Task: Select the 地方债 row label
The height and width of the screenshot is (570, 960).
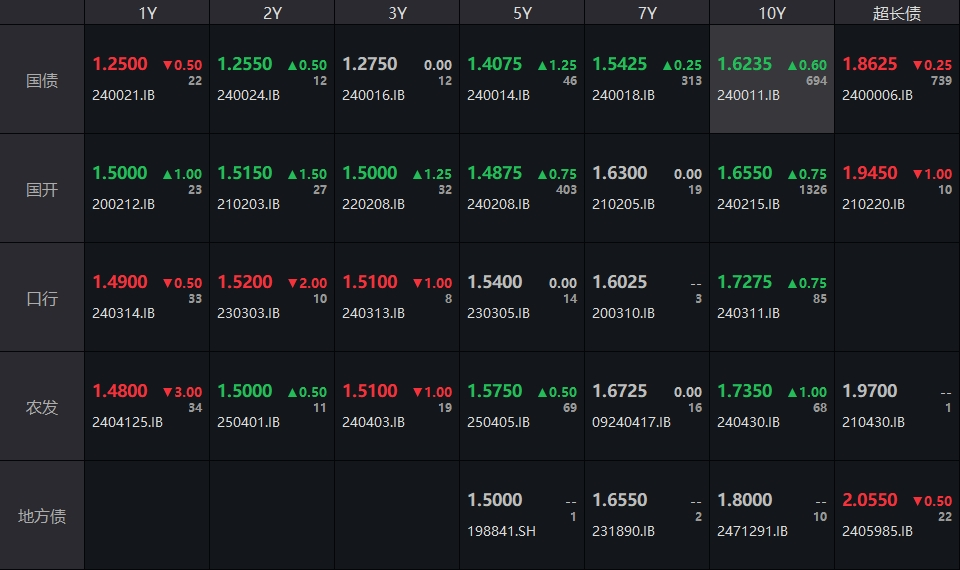Action: point(42,516)
